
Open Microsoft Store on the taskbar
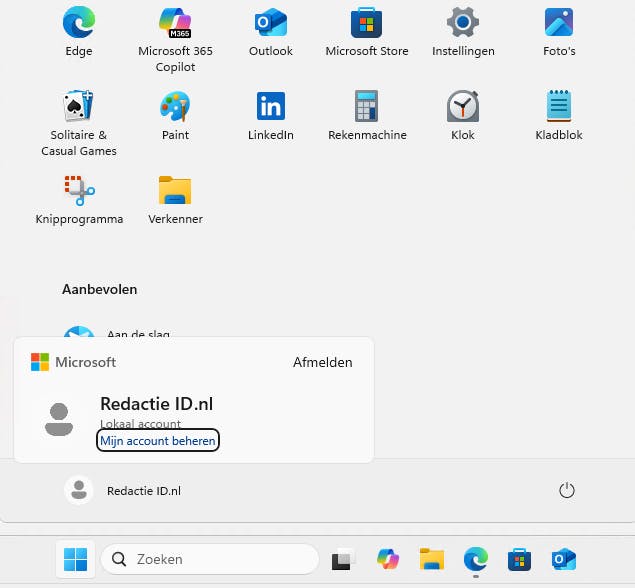click(520, 559)
